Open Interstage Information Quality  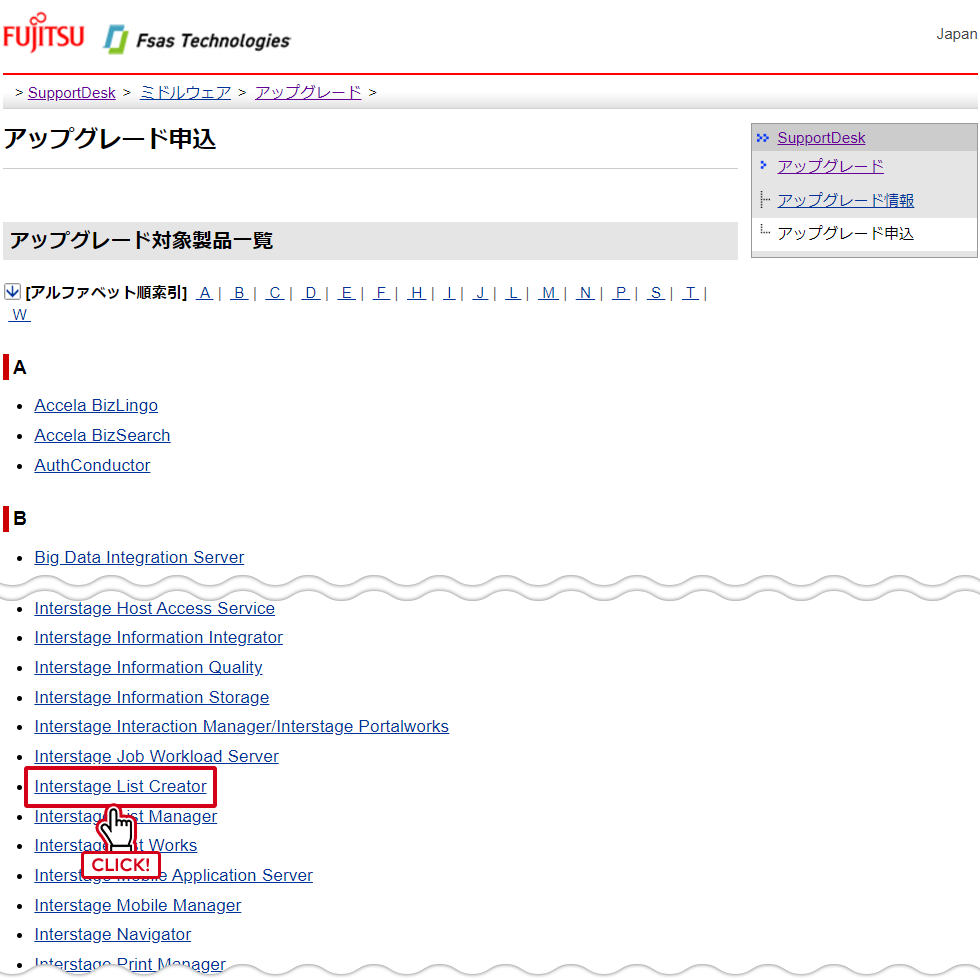coord(149,668)
